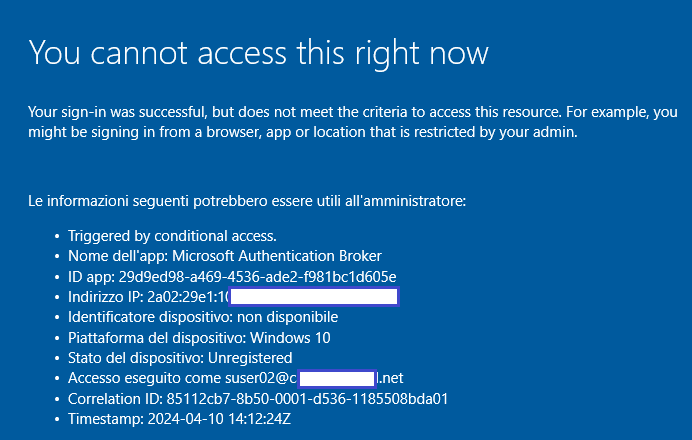The height and width of the screenshot is (440, 692).
Task: Click the Timestamp 2024-04-10 14:12:24Z line
Action: (x=179, y=419)
